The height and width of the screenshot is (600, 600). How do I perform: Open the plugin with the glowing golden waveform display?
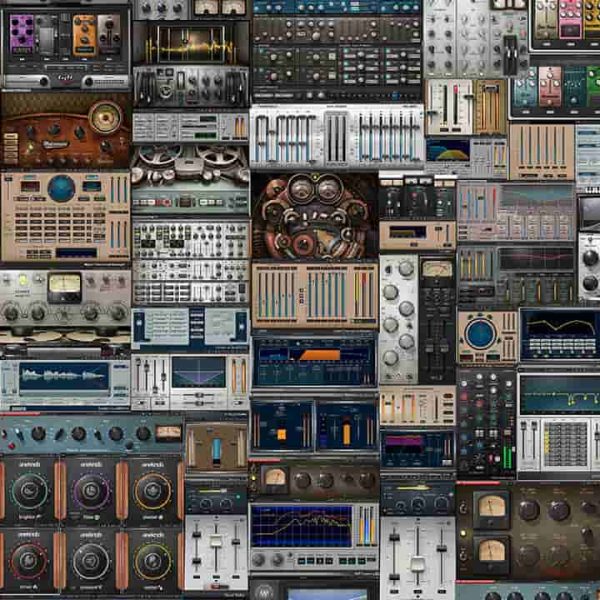(x=191, y=43)
